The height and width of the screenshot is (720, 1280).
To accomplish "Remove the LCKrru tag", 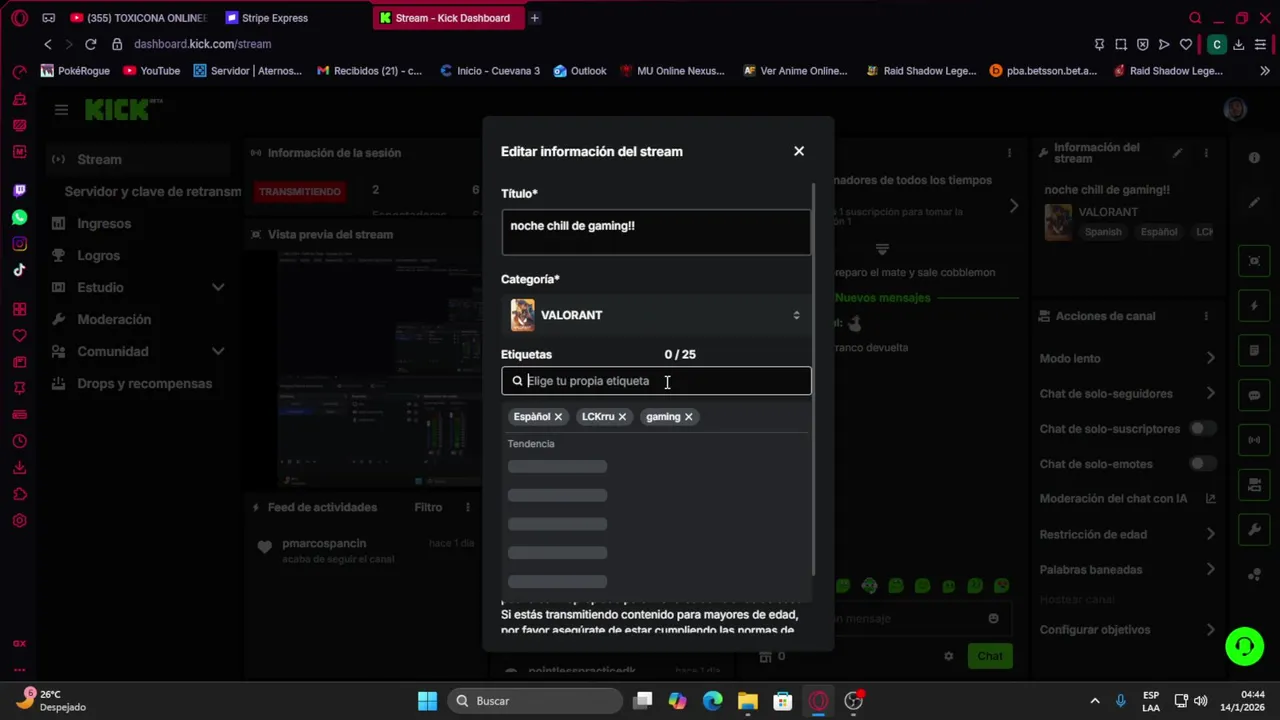I will pyautogui.click(x=622, y=417).
